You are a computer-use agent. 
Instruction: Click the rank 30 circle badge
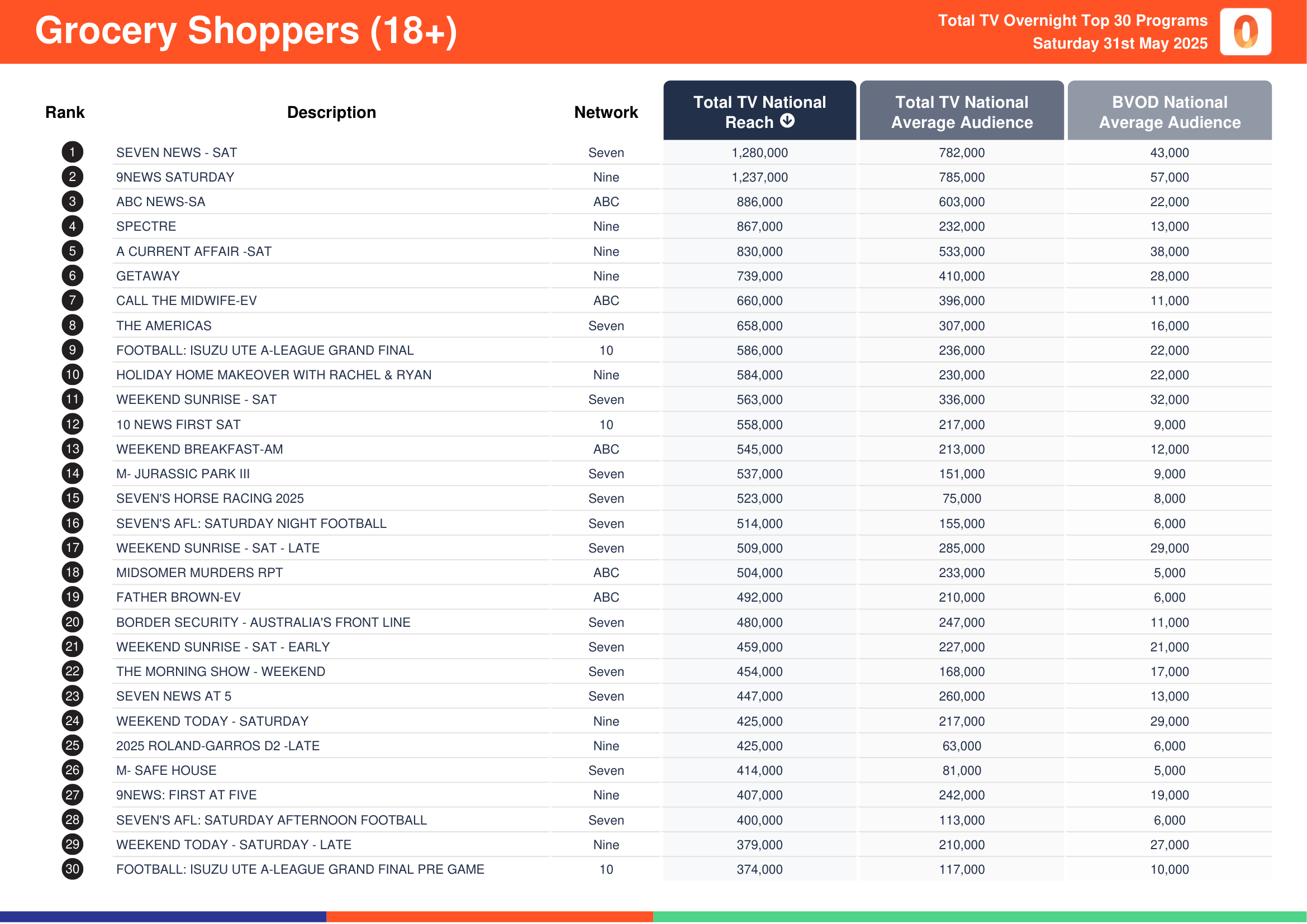coord(72,869)
